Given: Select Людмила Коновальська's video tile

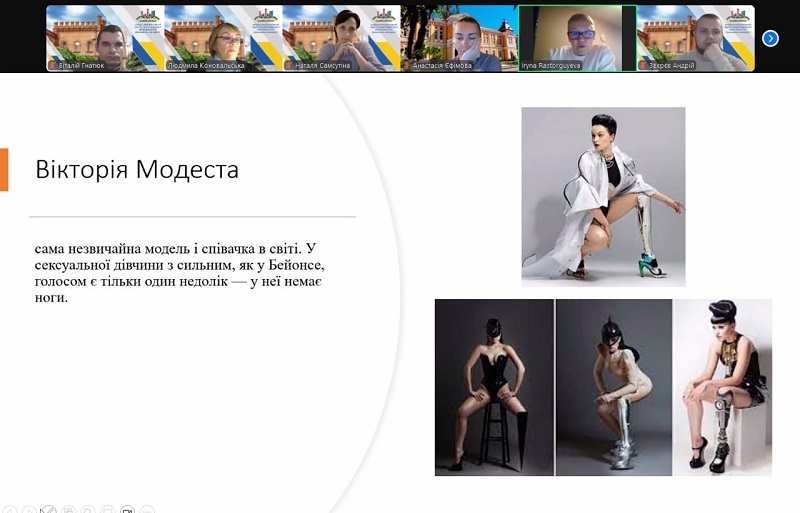Looking at the screenshot, I should (x=223, y=38).
